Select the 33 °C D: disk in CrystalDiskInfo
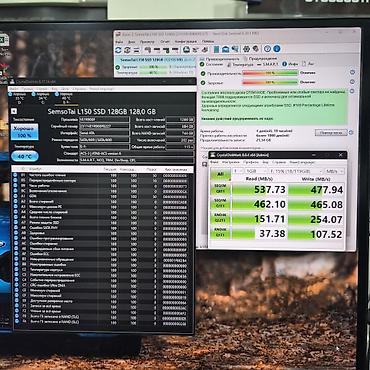 [18, 98]
